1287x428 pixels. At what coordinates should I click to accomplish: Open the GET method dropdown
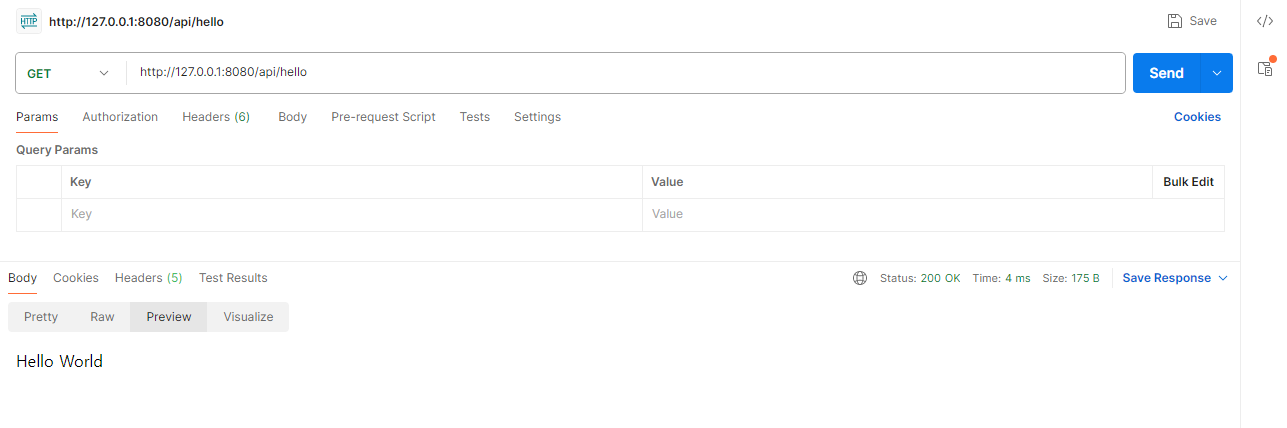pos(68,73)
